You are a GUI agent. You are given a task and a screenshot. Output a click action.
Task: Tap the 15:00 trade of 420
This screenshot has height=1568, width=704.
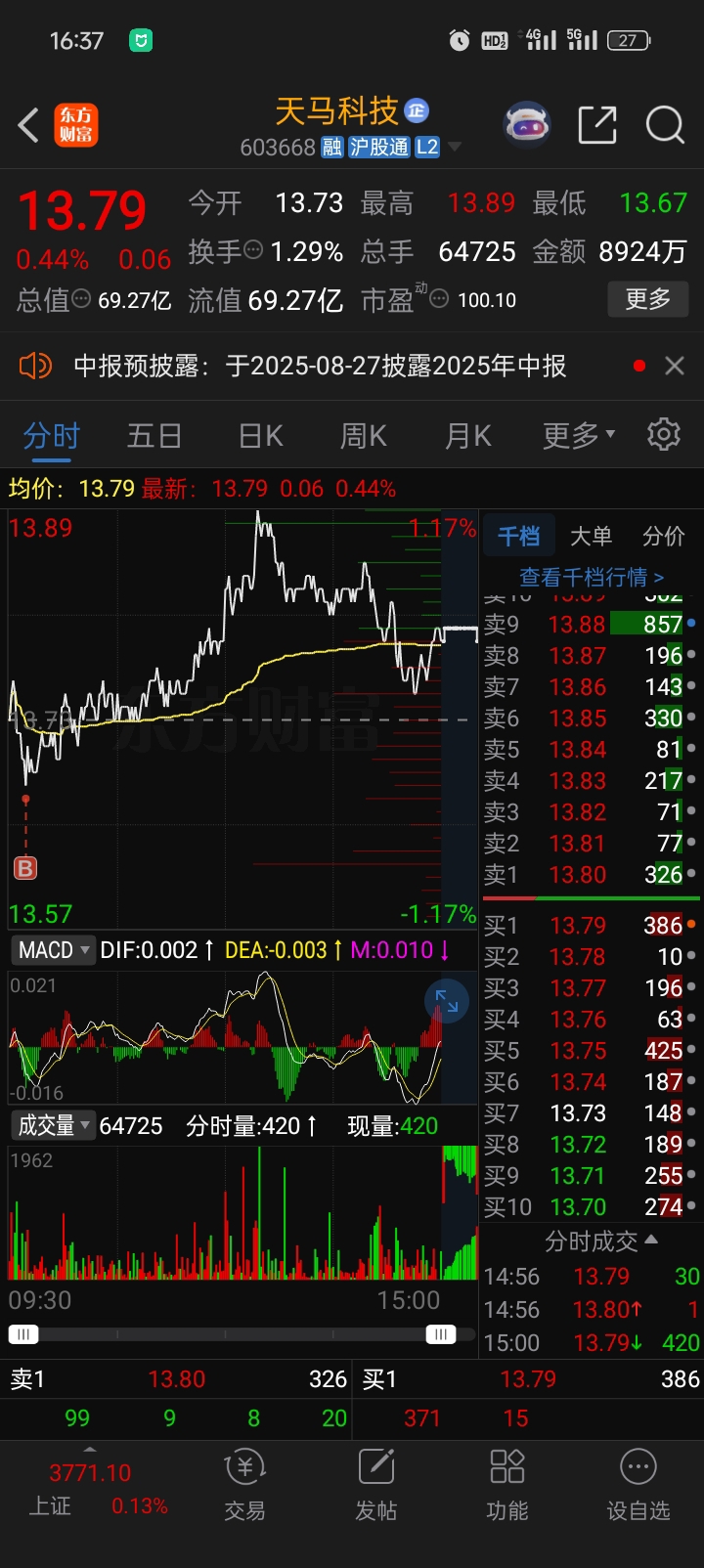click(x=591, y=1343)
